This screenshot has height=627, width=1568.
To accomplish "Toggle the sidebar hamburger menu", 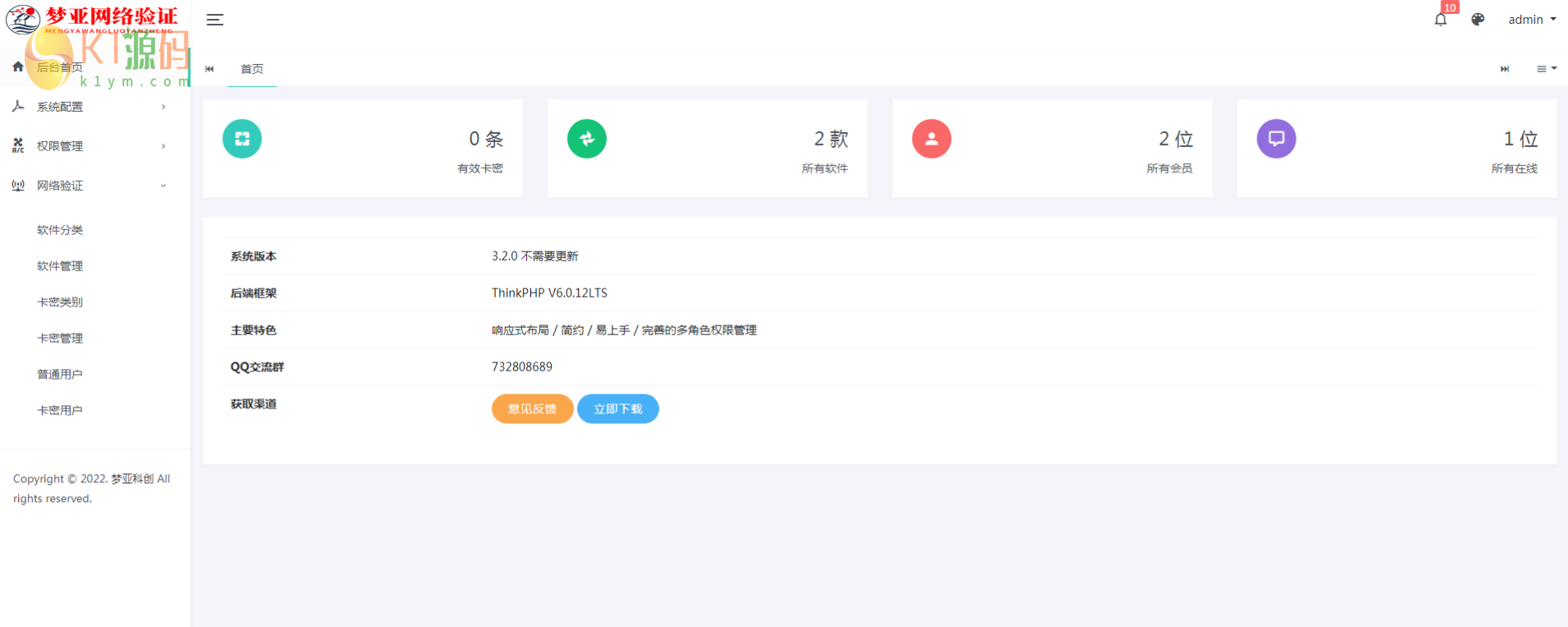I will coord(215,20).
